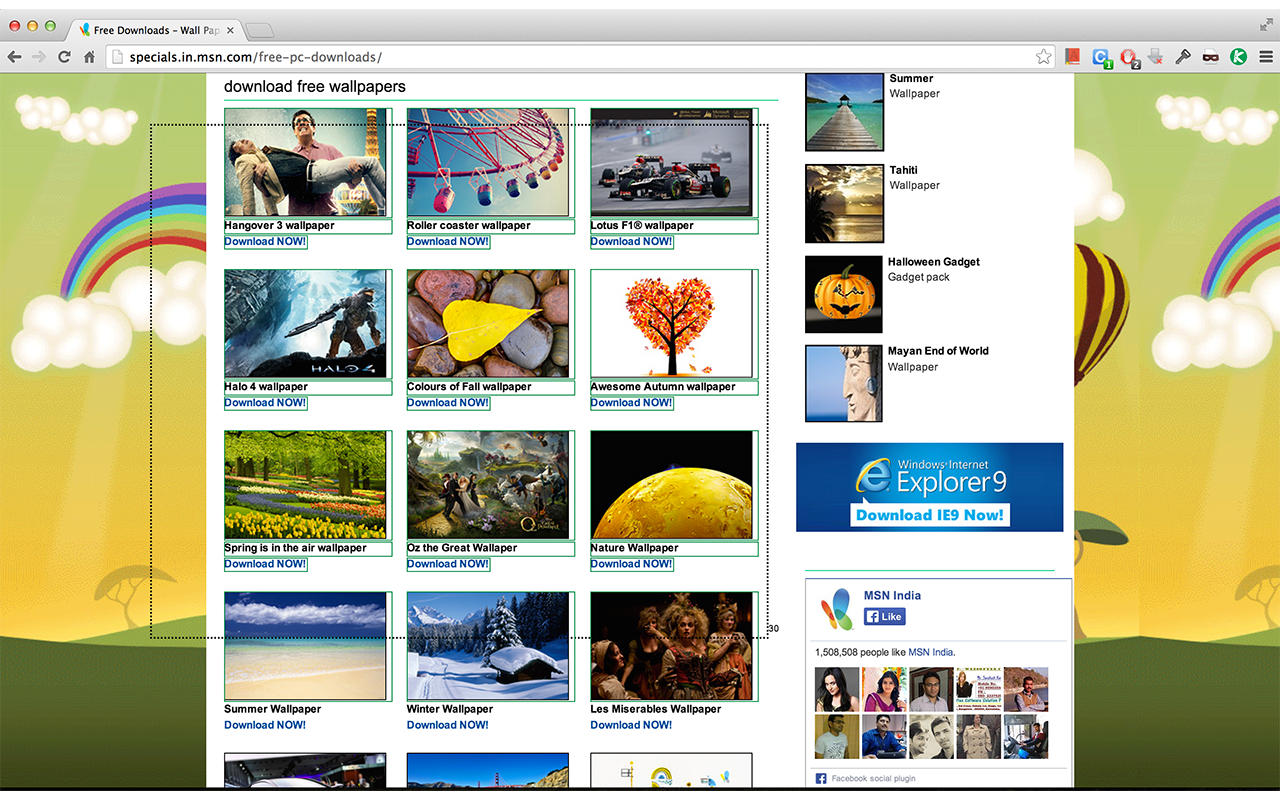Click the Halo 4 wallpaper title text
The width and height of the screenshot is (1280, 800).
(266, 387)
